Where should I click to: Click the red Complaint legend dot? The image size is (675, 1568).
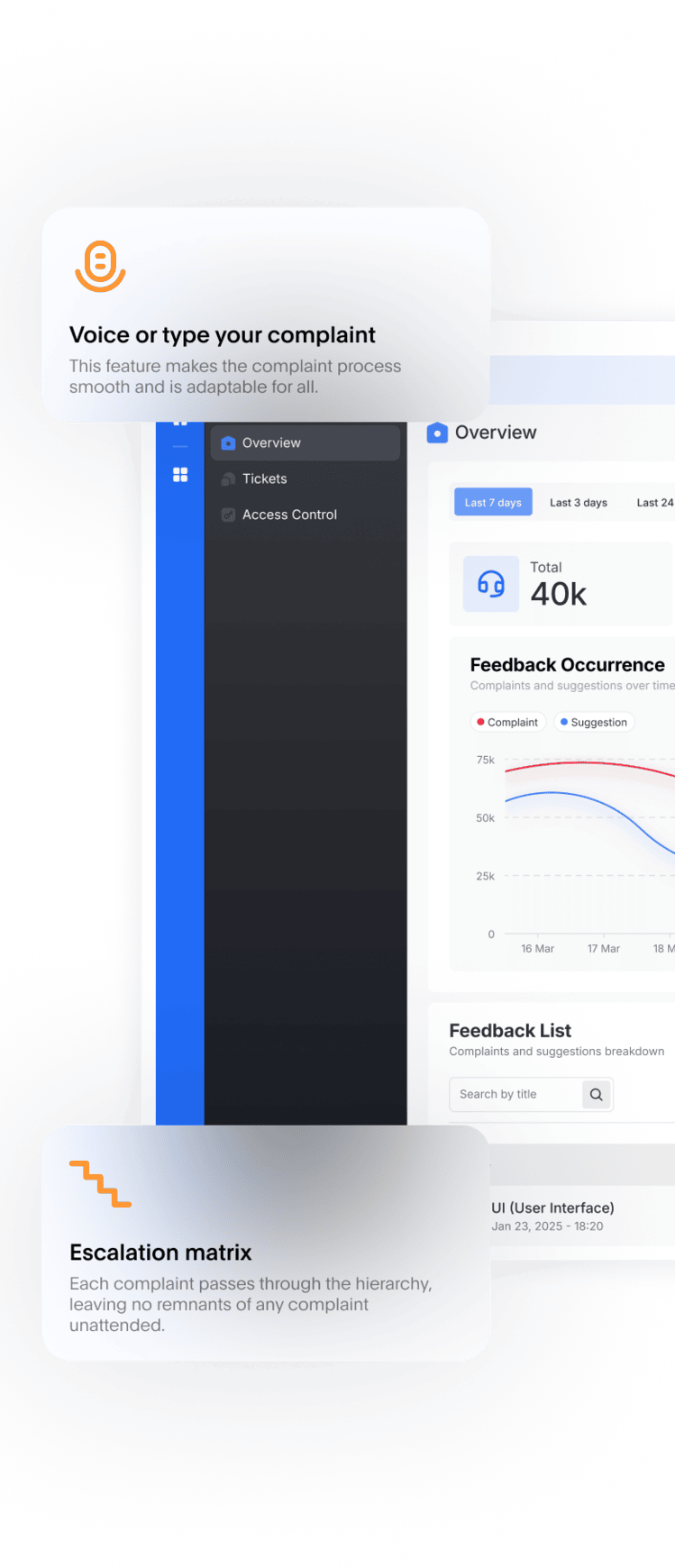pos(480,722)
